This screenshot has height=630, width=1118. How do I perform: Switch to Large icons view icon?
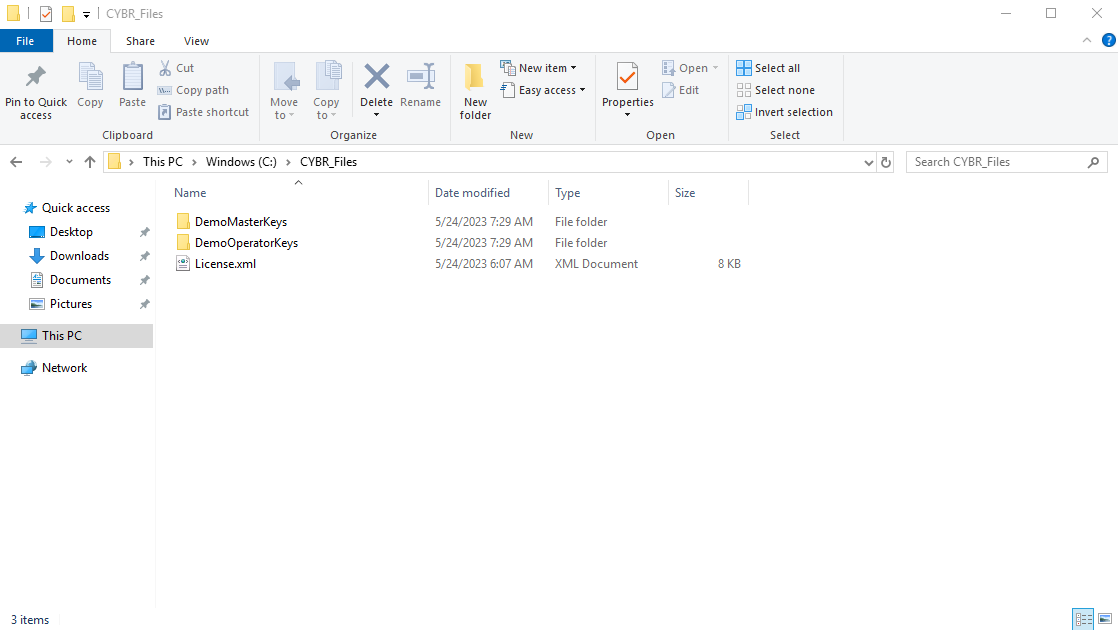pos(1105,619)
